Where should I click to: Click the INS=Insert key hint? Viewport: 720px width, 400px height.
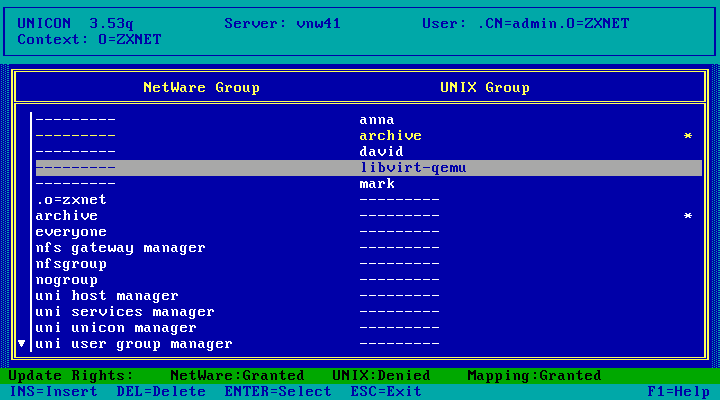point(53,392)
